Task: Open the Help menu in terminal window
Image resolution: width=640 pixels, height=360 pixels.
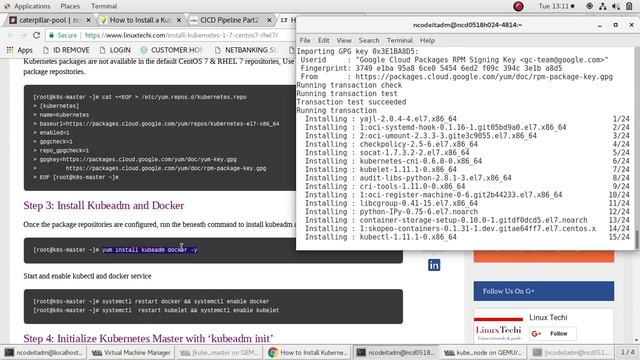Action: coord(427,40)
